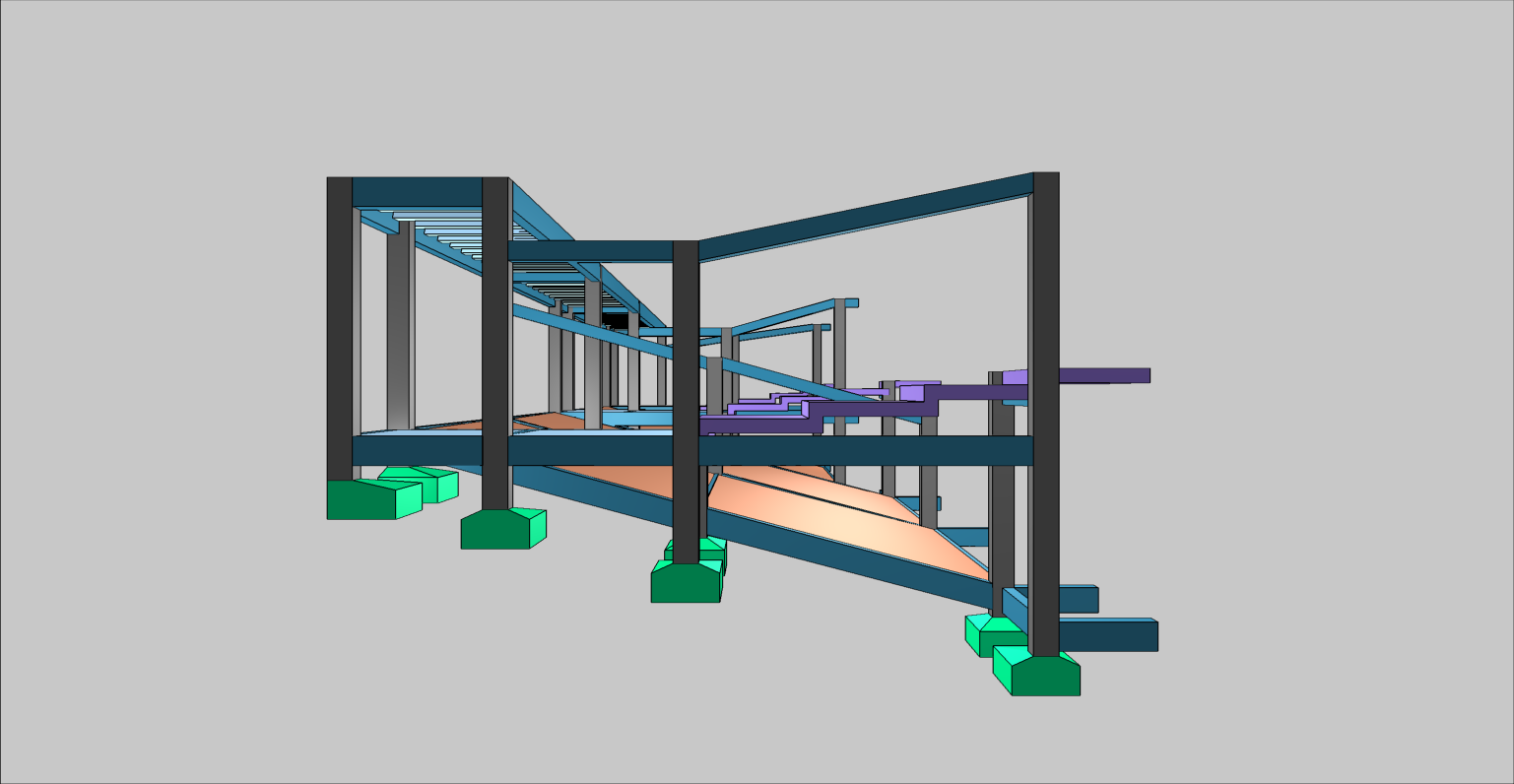
Task: Click the green footing under the far-left column
Action: pos(361,499)
